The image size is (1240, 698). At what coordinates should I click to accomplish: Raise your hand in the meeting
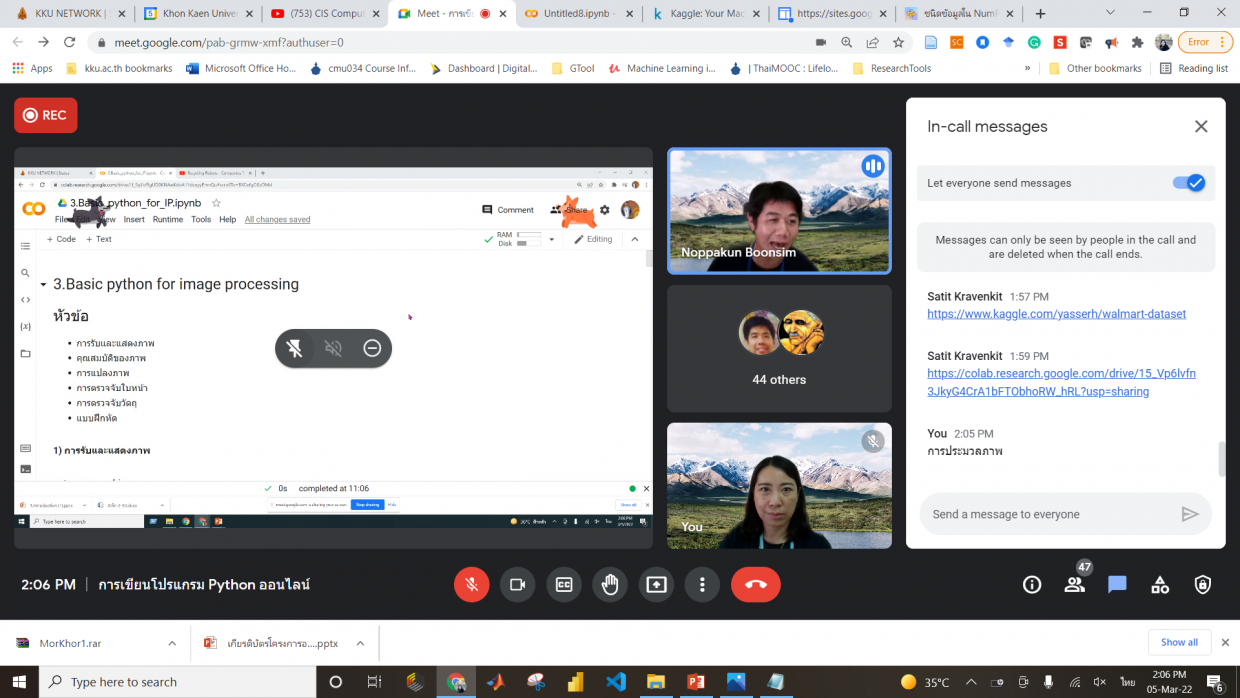pos(610,585)
